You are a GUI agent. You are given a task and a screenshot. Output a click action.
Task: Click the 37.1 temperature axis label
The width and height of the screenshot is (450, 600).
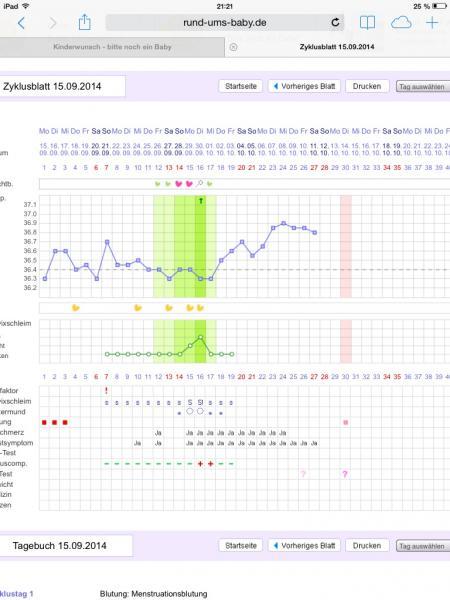(30, 205)
